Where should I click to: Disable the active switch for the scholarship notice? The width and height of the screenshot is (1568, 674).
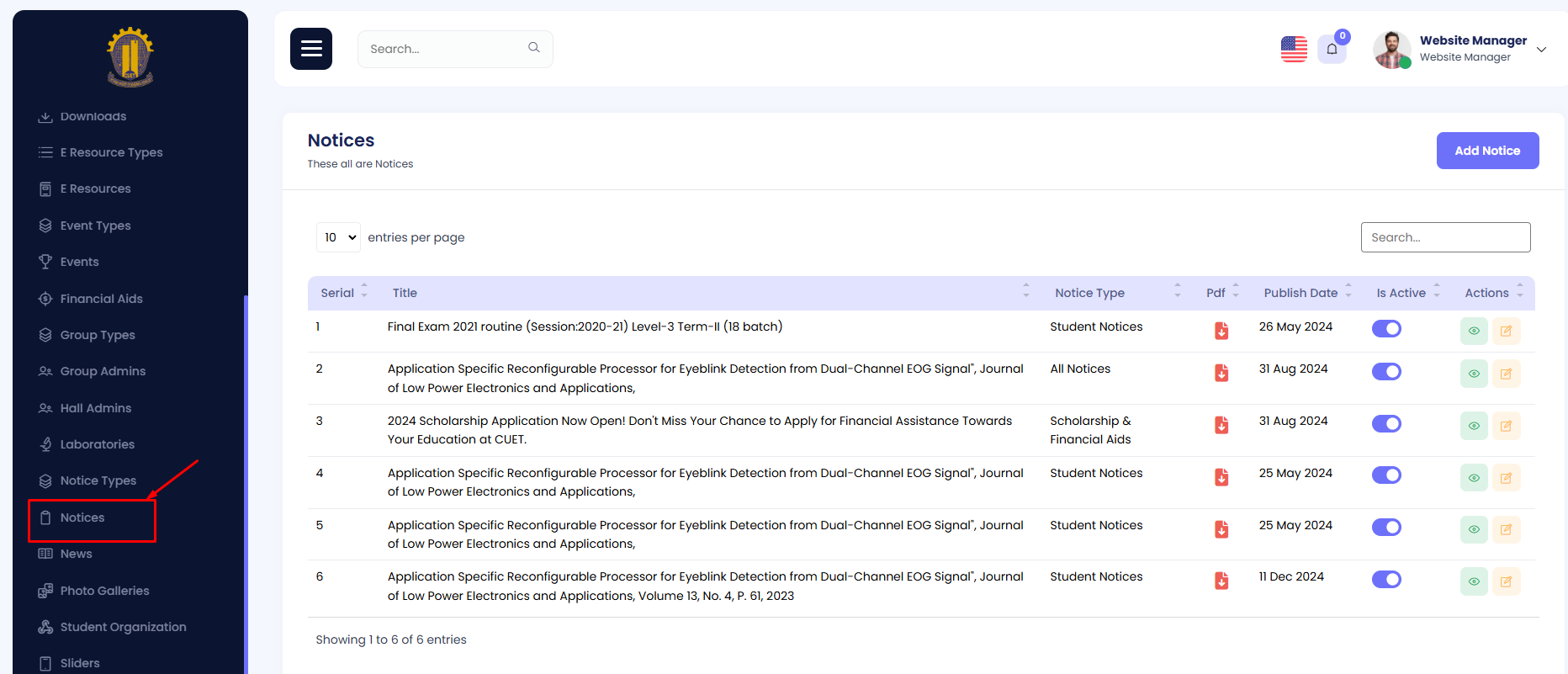click(1386, 423)
